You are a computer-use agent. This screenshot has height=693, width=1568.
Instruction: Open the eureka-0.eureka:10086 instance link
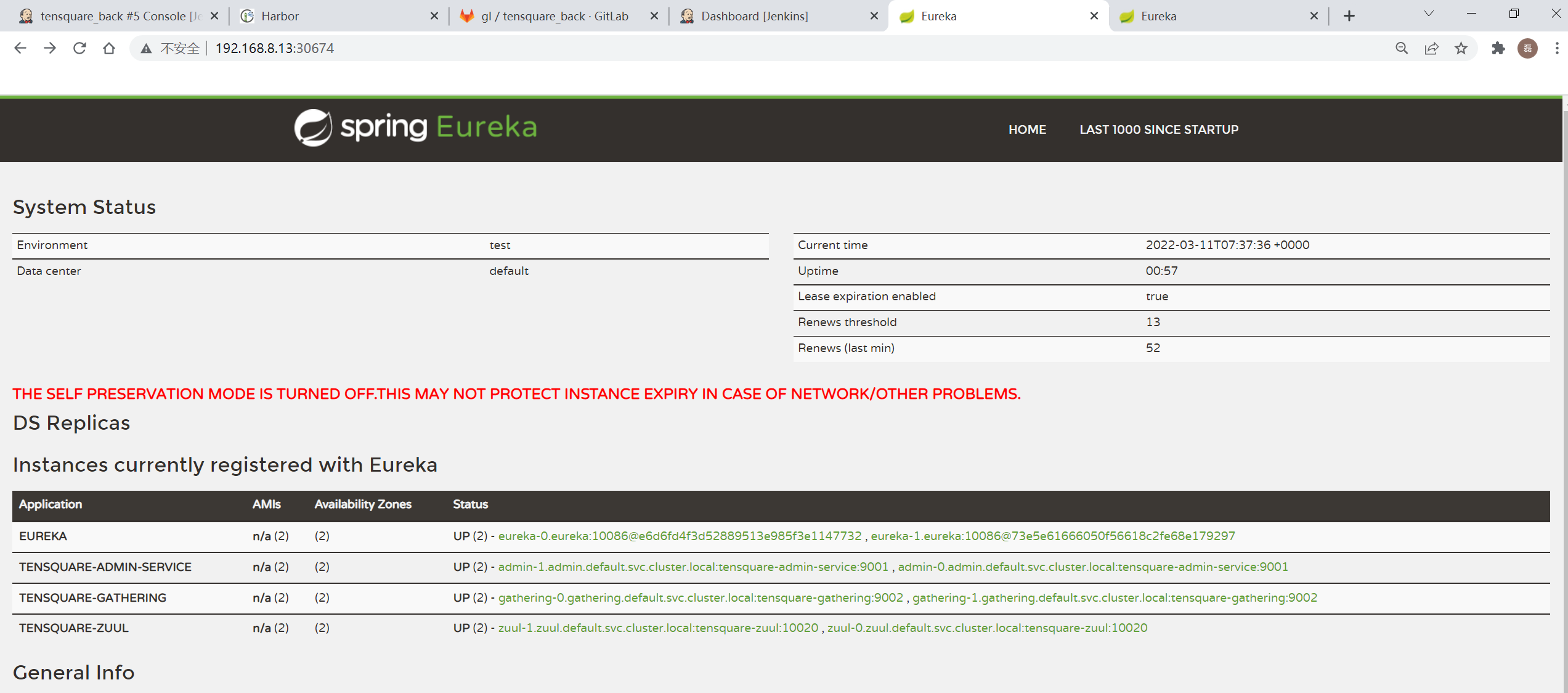(680, 536)
